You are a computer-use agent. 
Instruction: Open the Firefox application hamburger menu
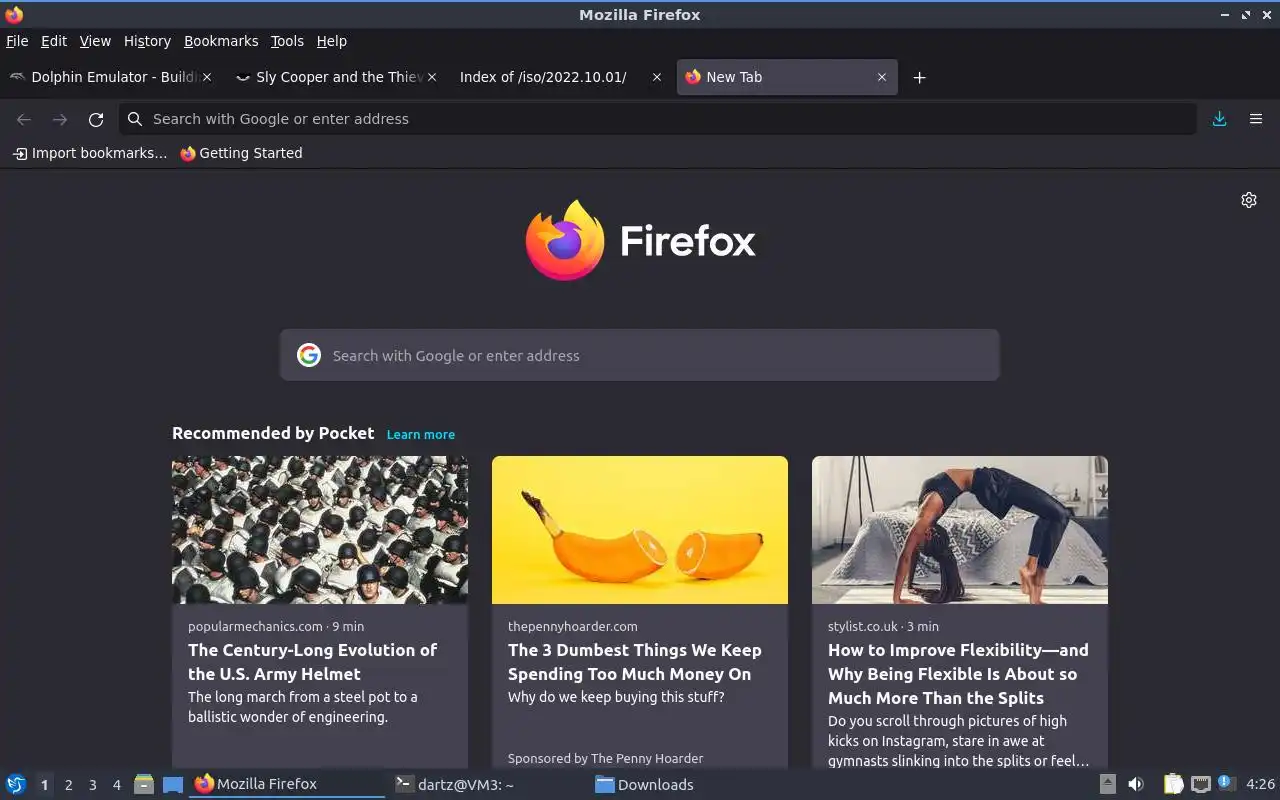pyautogui.click(x=1256, y=119)
